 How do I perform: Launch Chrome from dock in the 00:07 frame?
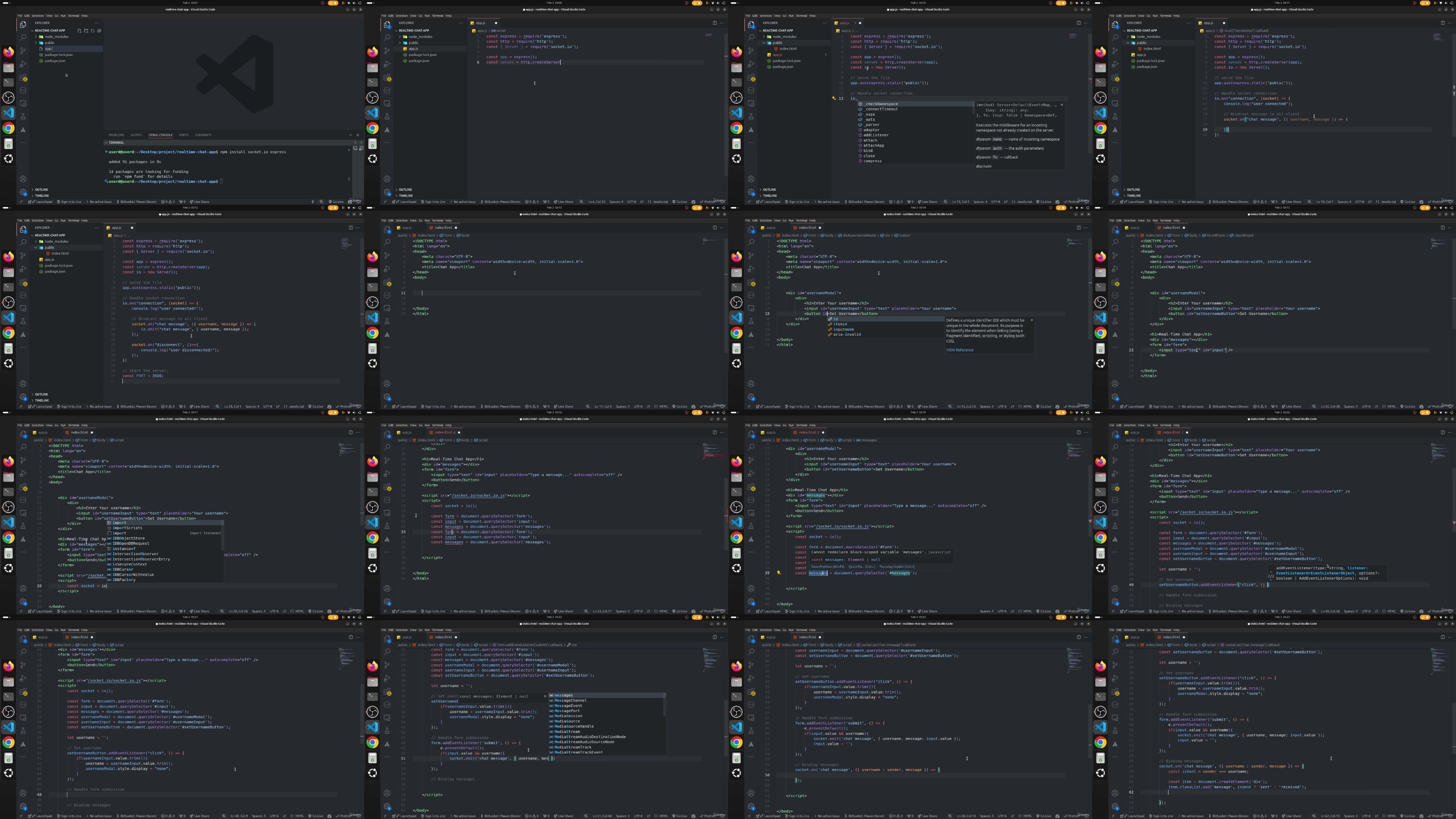click(9, 128)
